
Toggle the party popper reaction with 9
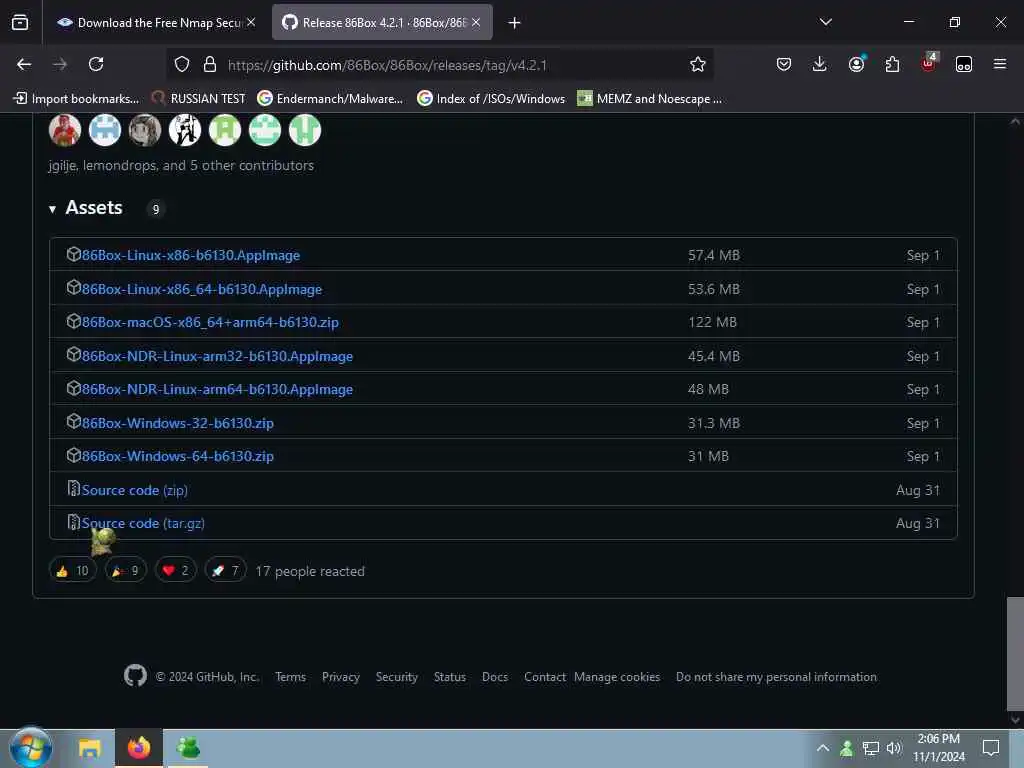pos(125,571)
